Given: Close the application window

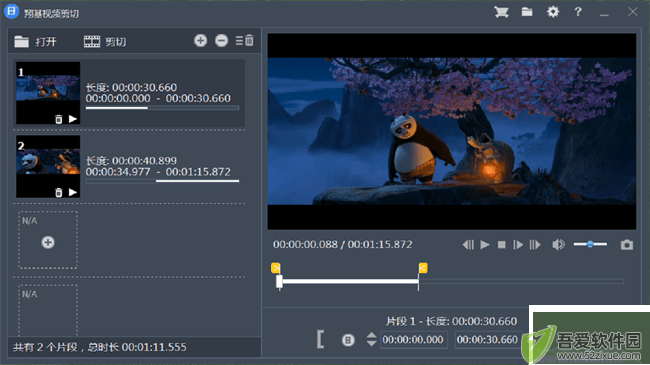Looking at the screenshot, I should [632, 12].
